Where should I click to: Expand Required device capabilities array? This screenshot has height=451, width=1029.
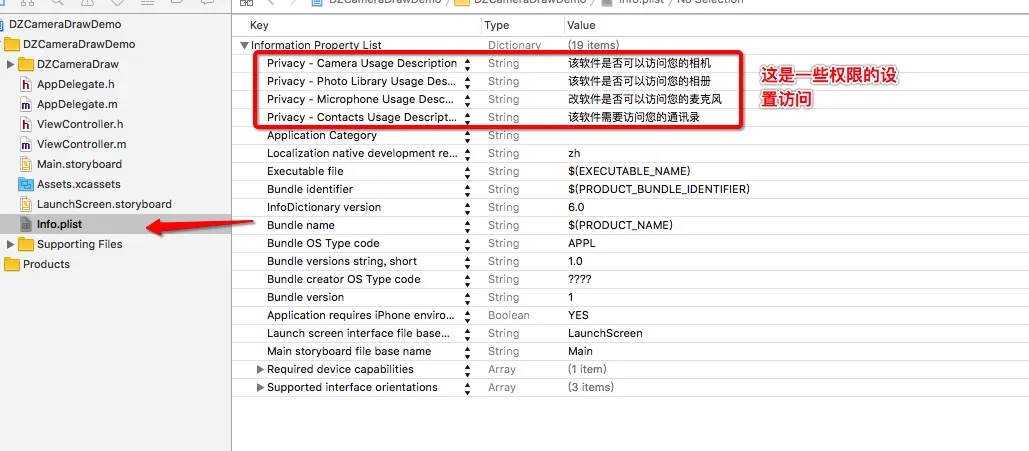(x=261, y=370)
